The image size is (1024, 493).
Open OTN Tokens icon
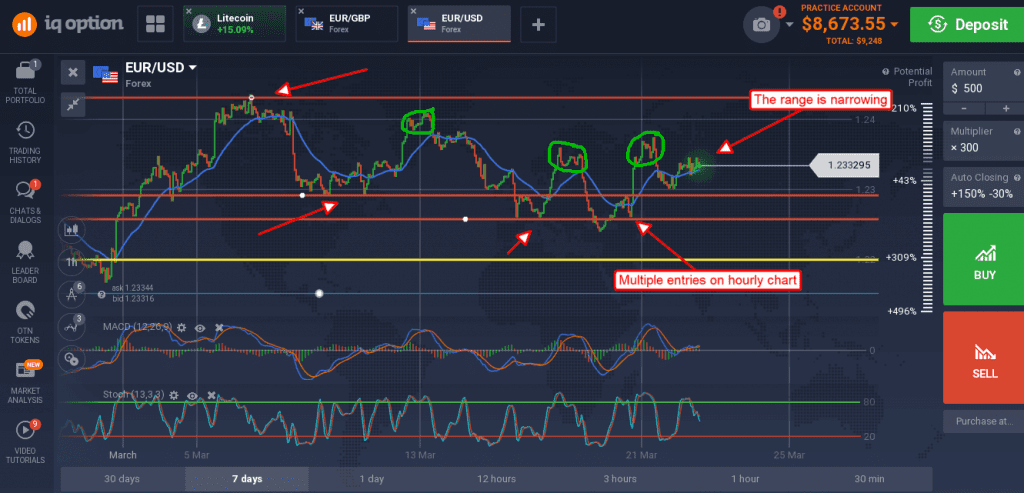tap(25, 310)
